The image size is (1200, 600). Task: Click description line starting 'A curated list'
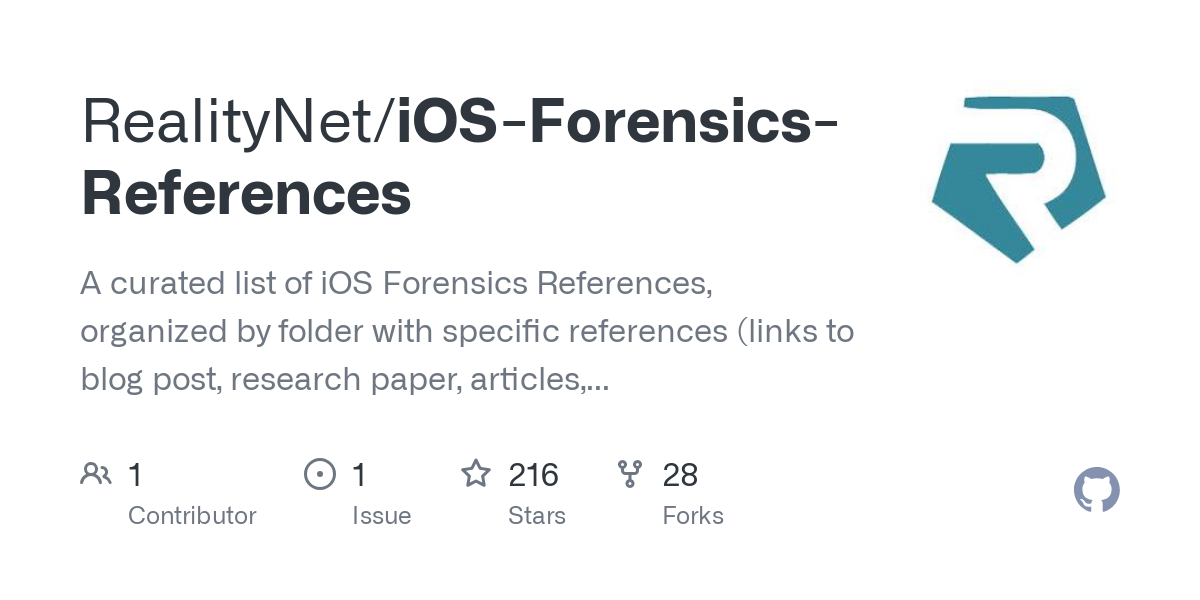[x=396, y=284]
